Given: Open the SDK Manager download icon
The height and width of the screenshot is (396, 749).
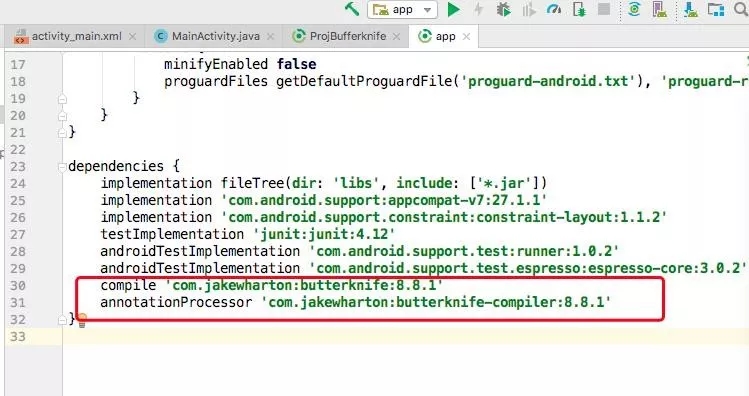Looking at the screenshot, I should [690, 10].
